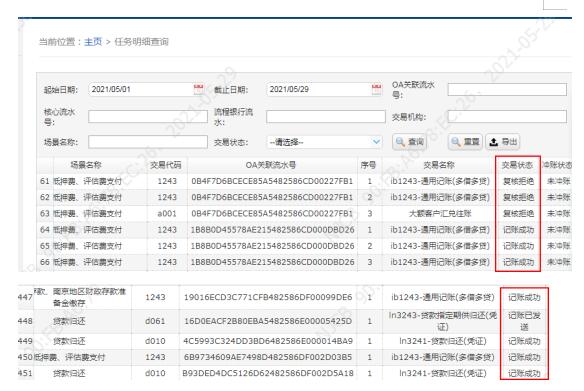Click the 序号 column header
The image size is (584, 391).
click(368, 165)
